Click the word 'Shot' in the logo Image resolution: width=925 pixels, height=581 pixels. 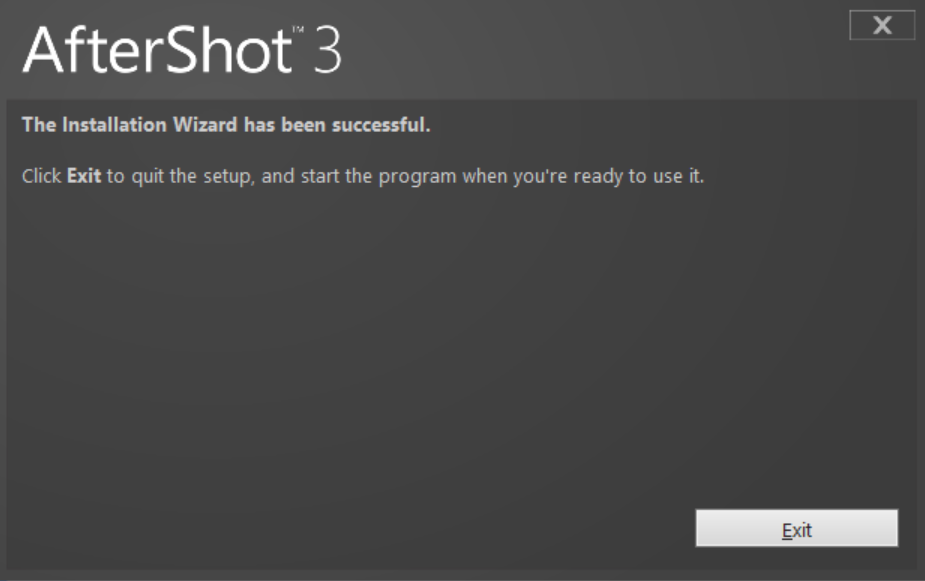click(x=228, y=51)
